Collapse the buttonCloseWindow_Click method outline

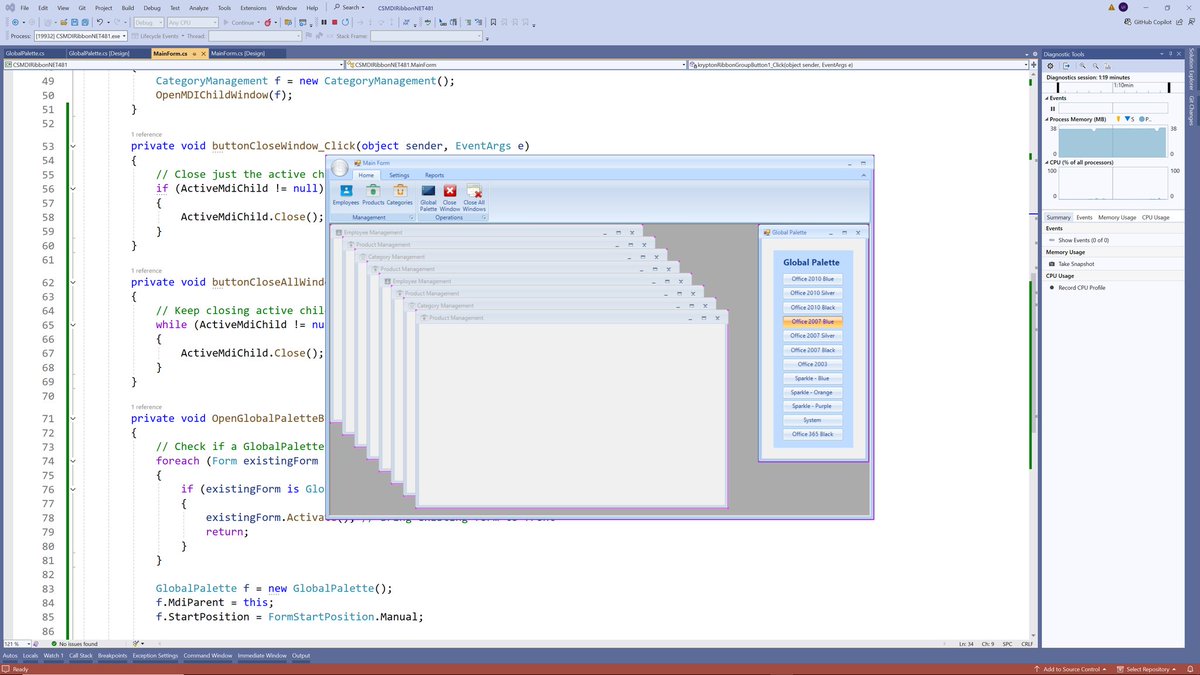[73, 146]
